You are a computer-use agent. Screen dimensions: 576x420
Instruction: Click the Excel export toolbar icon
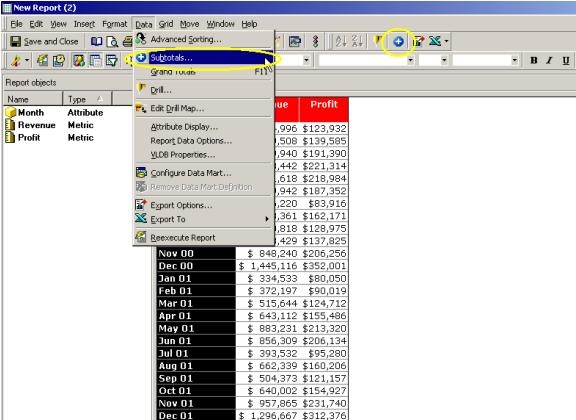435,41
